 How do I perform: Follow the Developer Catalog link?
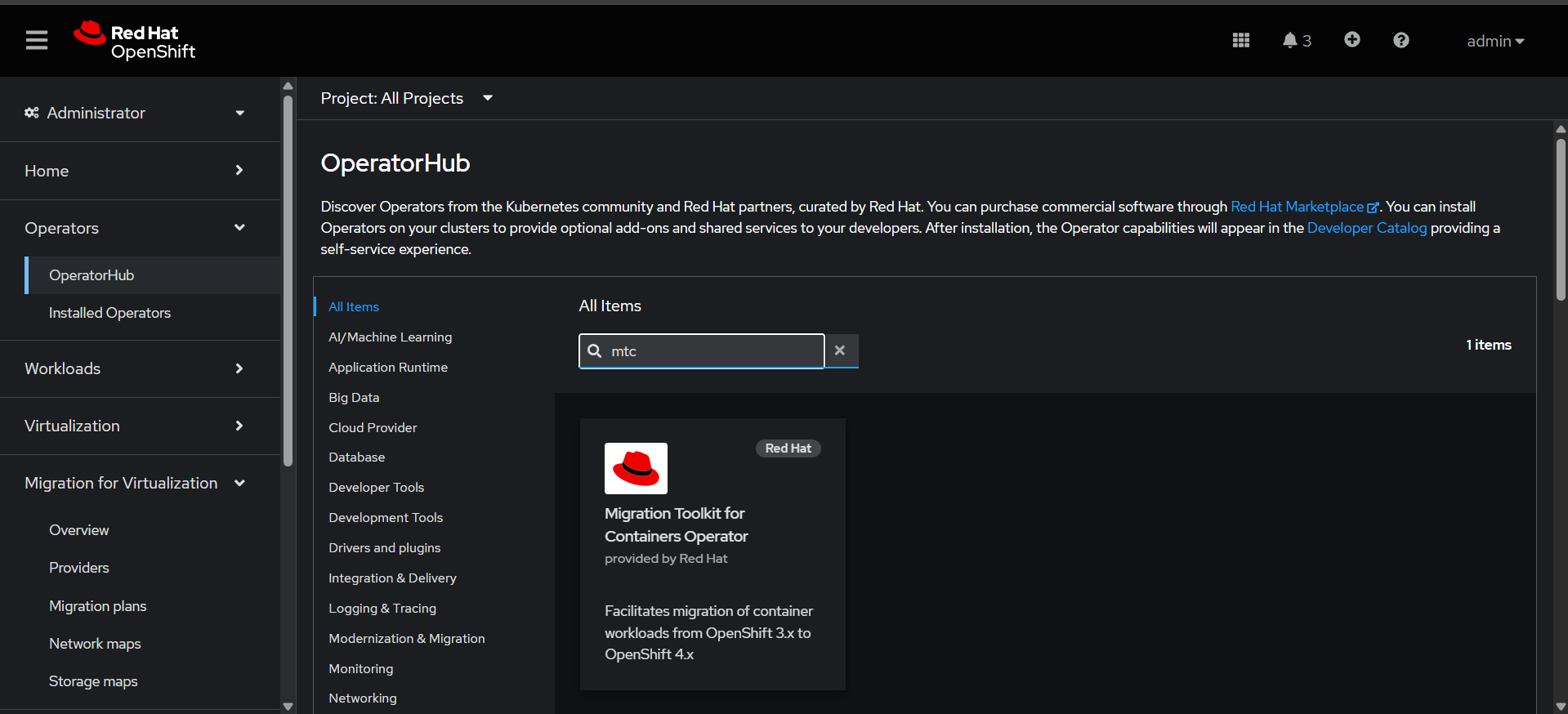(x=1366, y=228)
